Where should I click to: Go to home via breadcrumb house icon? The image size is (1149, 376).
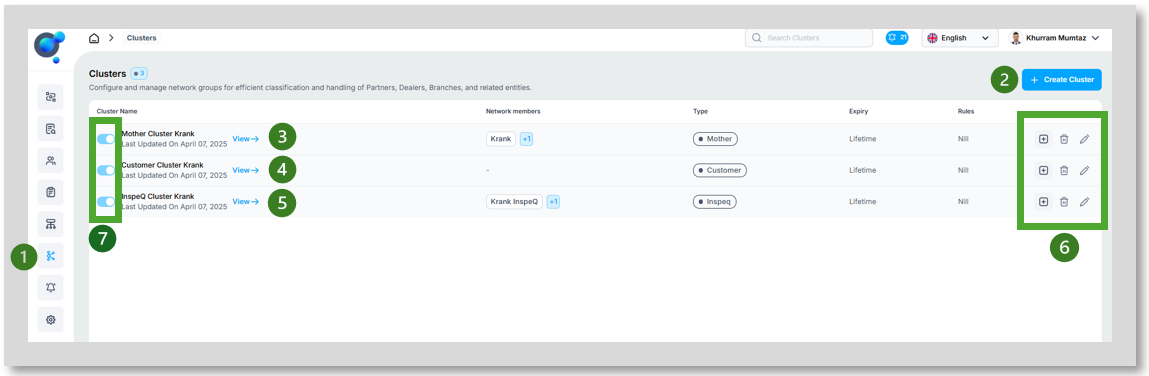coord(94,38)
